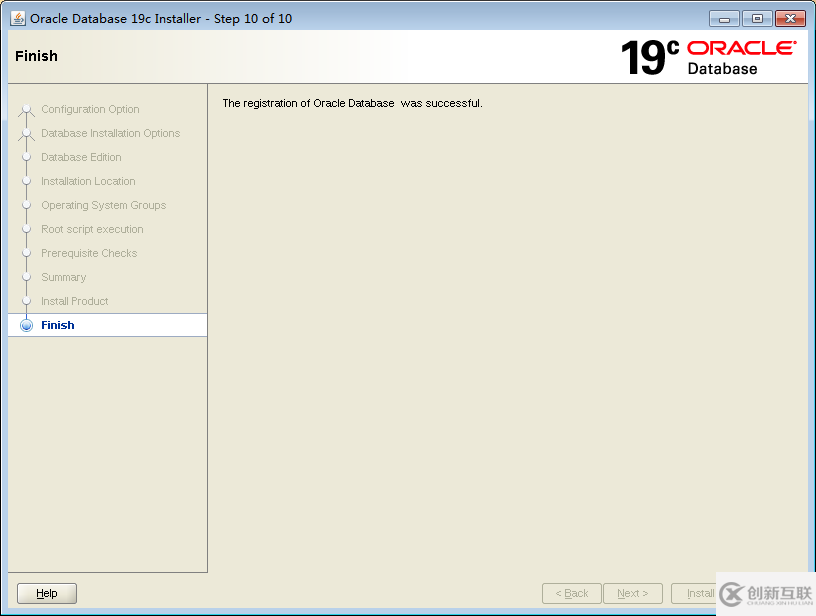816x616 pixels.
Task: Select the Root script execution step
Action: [92, 229]
